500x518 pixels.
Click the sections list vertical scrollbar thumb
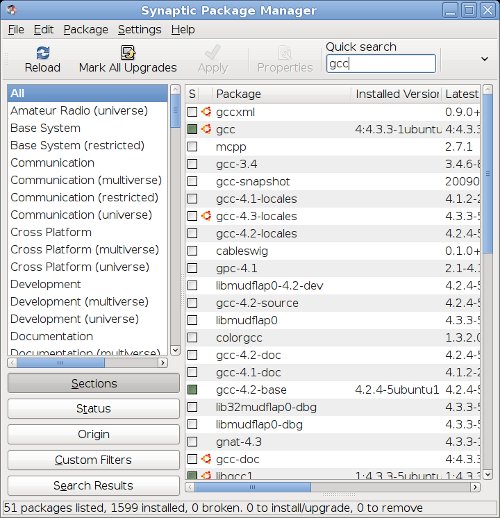tap(175, 111)
